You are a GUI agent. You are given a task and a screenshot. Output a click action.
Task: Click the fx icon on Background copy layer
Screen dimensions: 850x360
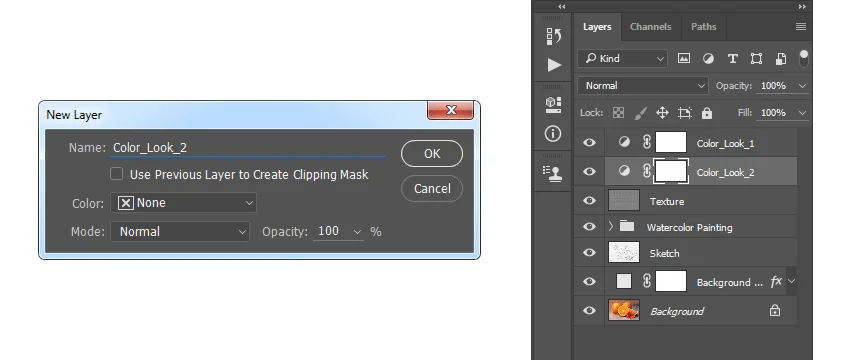coord(776,281)
